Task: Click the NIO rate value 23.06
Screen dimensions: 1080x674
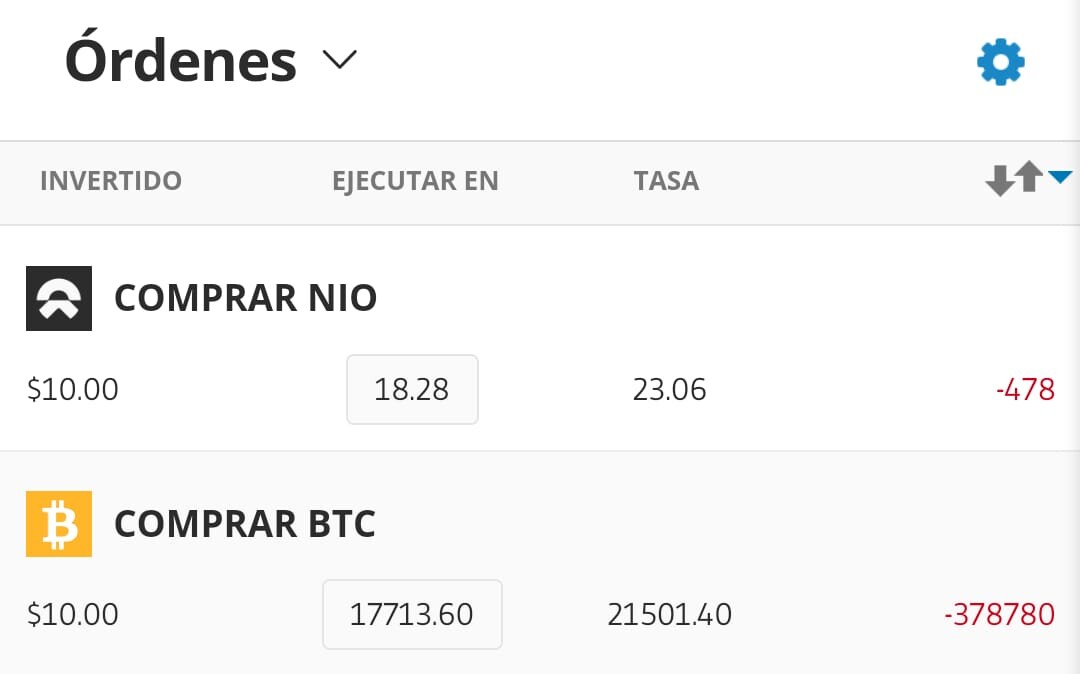Action: (x=669, y=390)
